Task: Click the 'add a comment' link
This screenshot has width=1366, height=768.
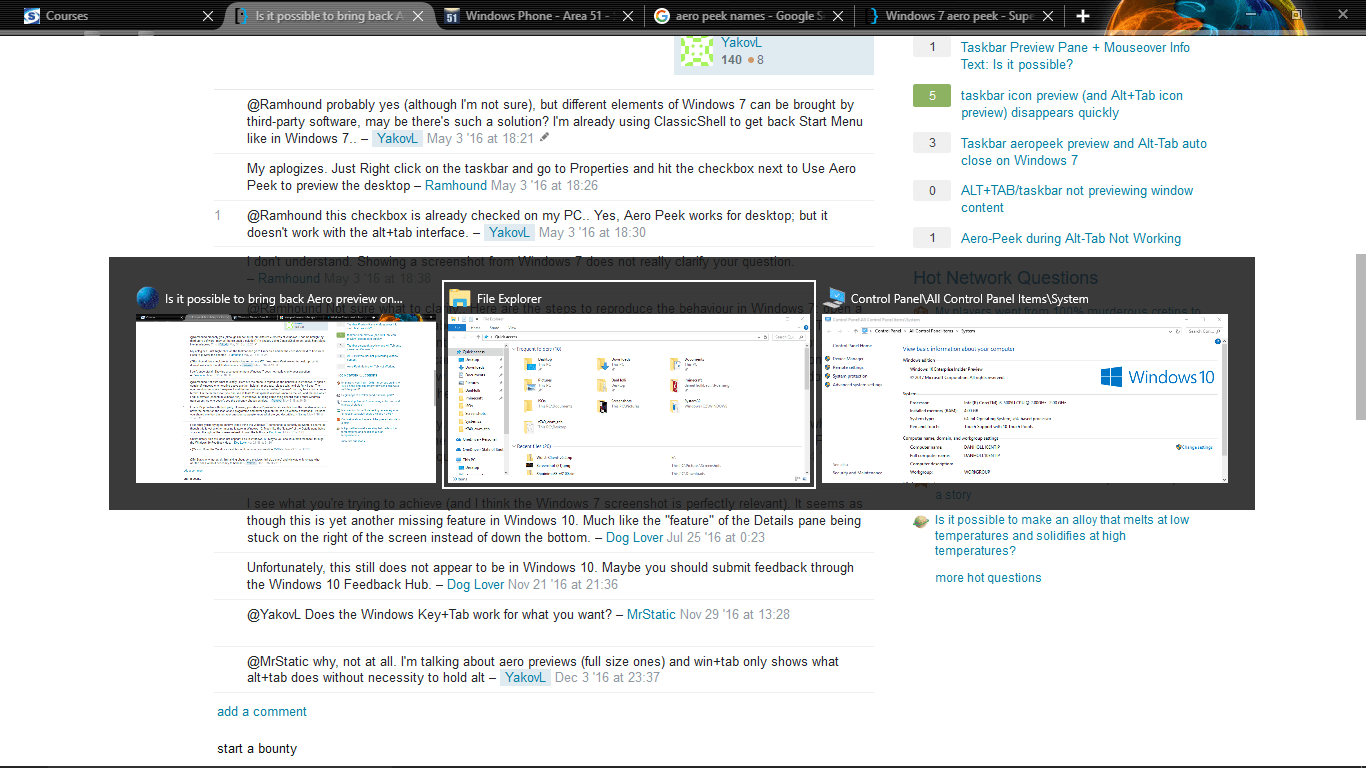Action: pyautogui.click(x=262, y=711)
